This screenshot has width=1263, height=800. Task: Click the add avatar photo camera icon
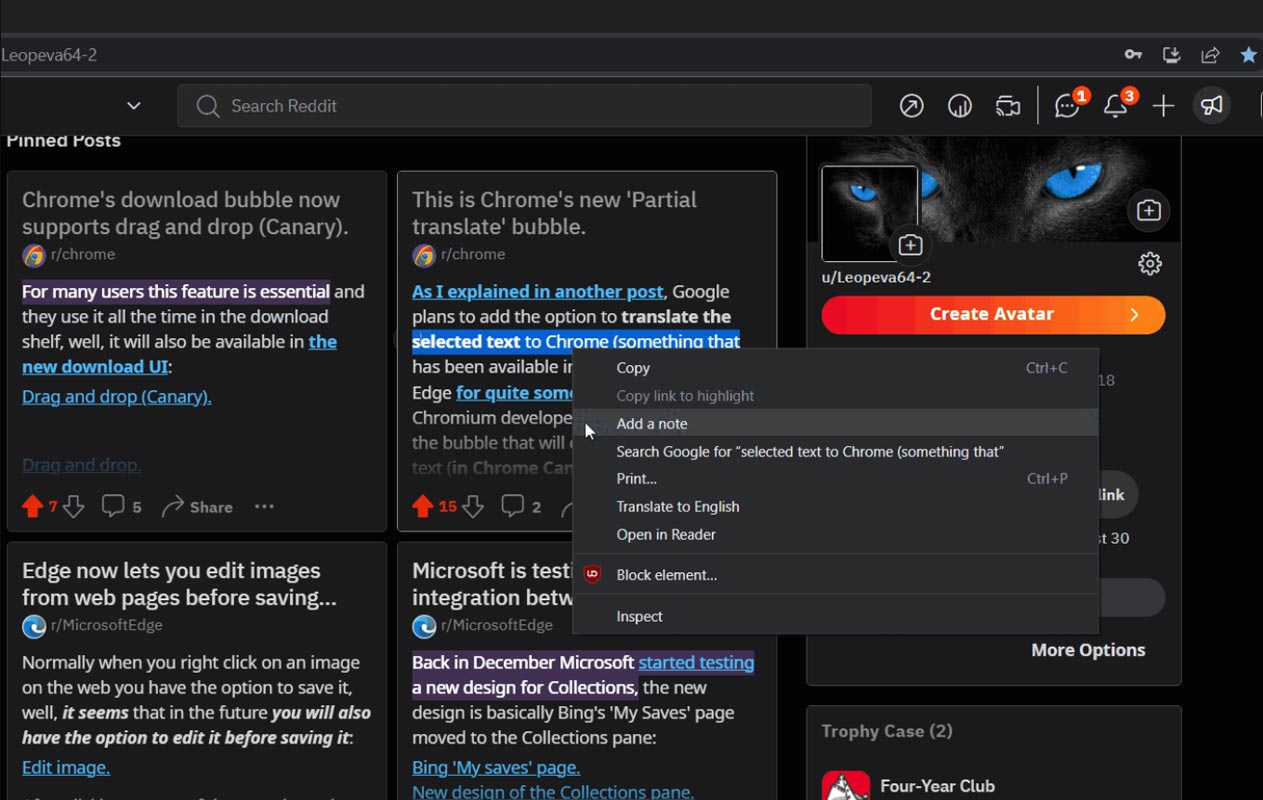[x=910, y=245]
